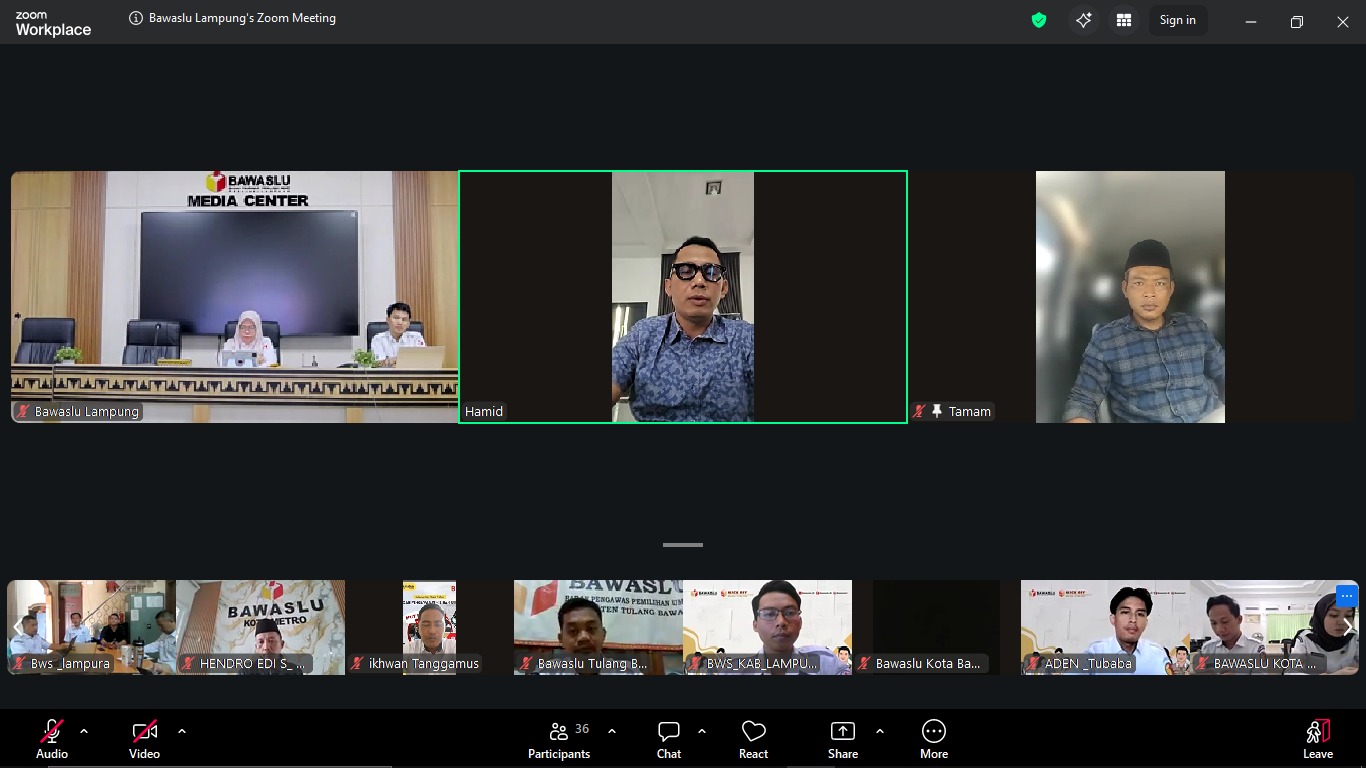Change view layout grid icon
The height and width of the screenshot is (768, 1366).
(1124, 20)
